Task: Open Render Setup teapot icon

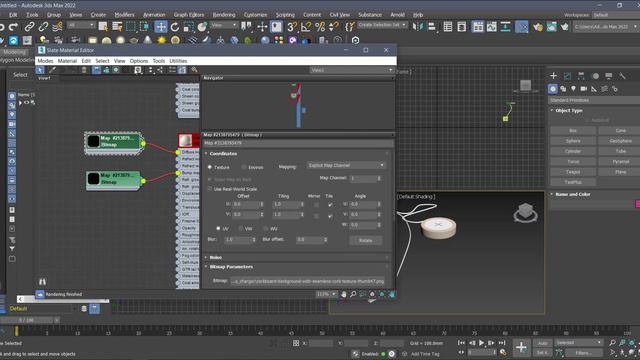Action: 538,27
